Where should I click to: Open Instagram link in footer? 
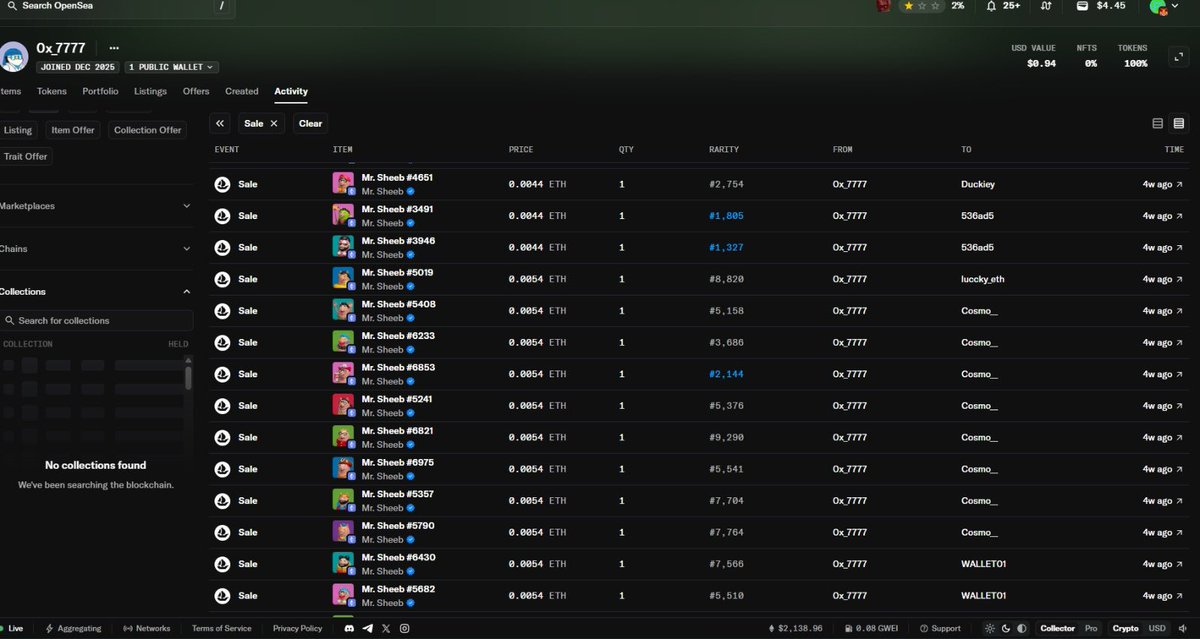point(404,628)
